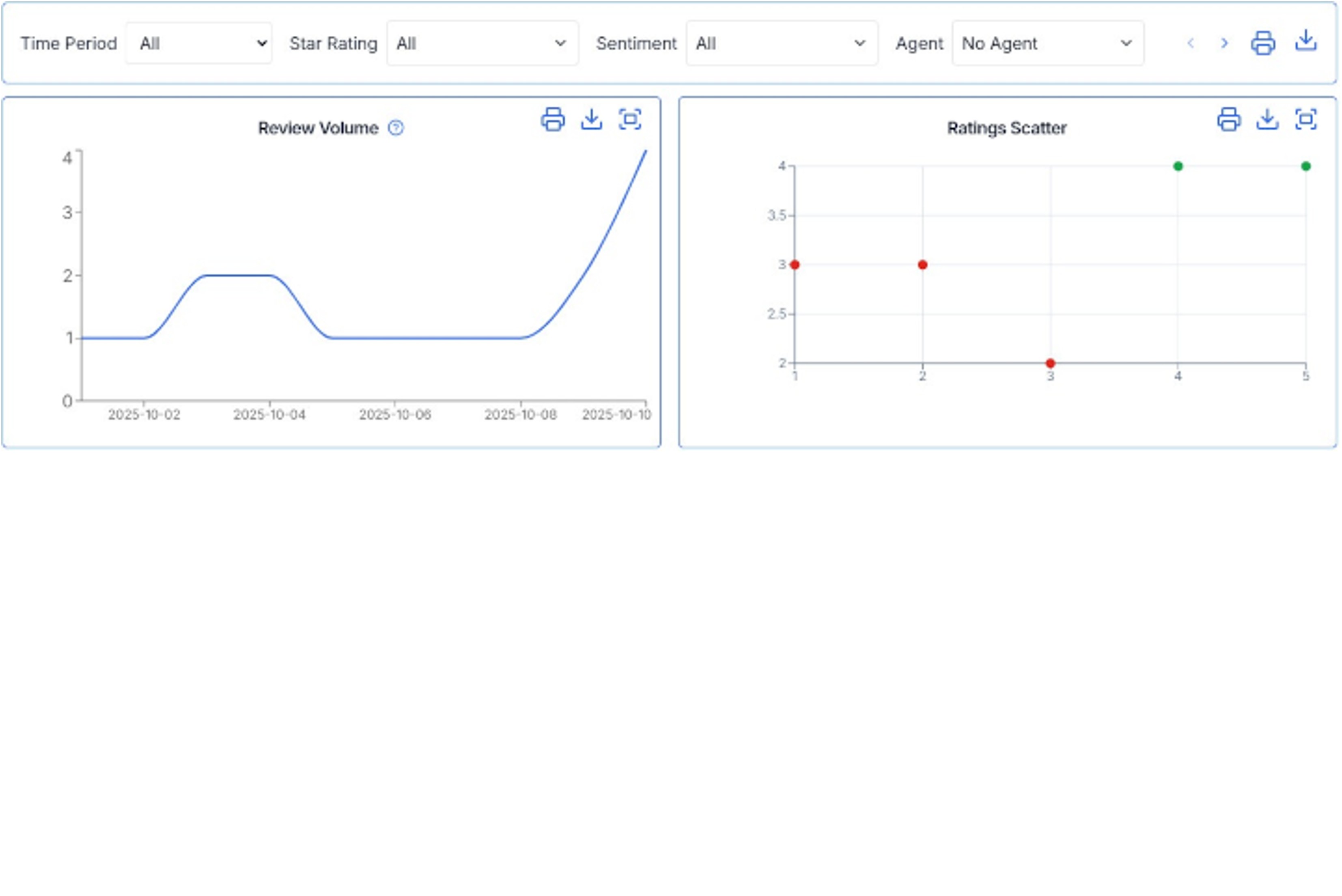Click the green scatter point at x=5
Image resolution: width=1342 pixels, height=896 pixels.
[x=1305, y=166]
